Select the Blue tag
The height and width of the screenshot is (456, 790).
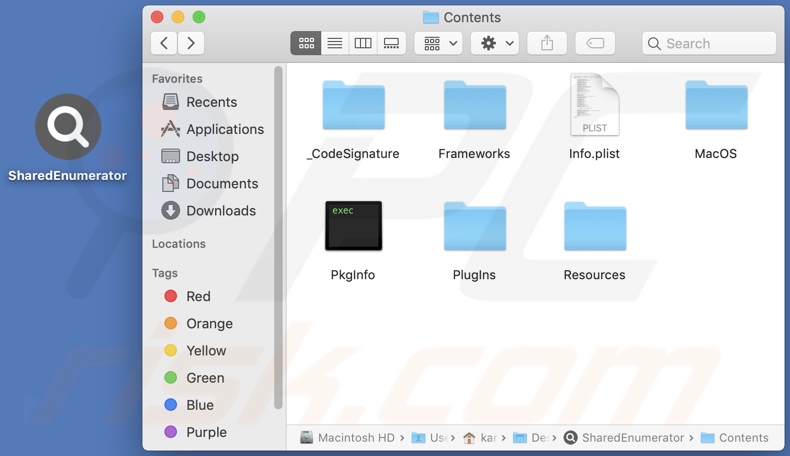189,405
